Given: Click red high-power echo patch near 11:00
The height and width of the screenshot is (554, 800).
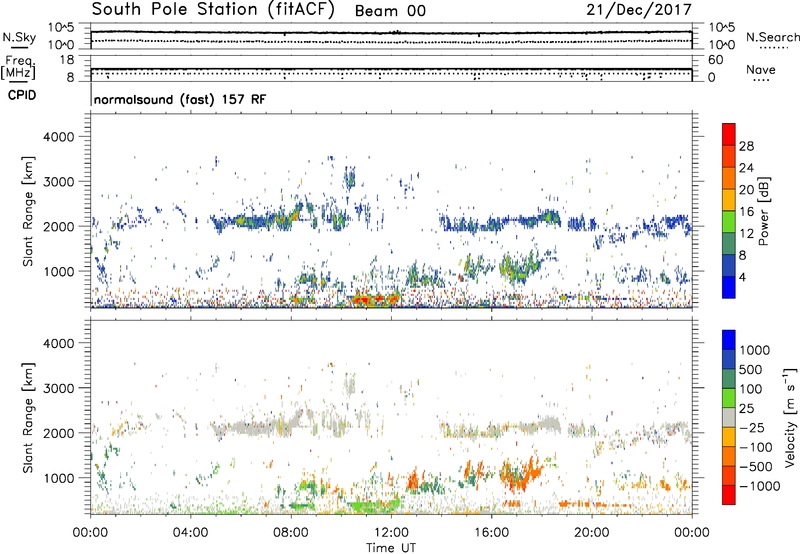Looking at the screenshot, I should [x=374, y=299].
